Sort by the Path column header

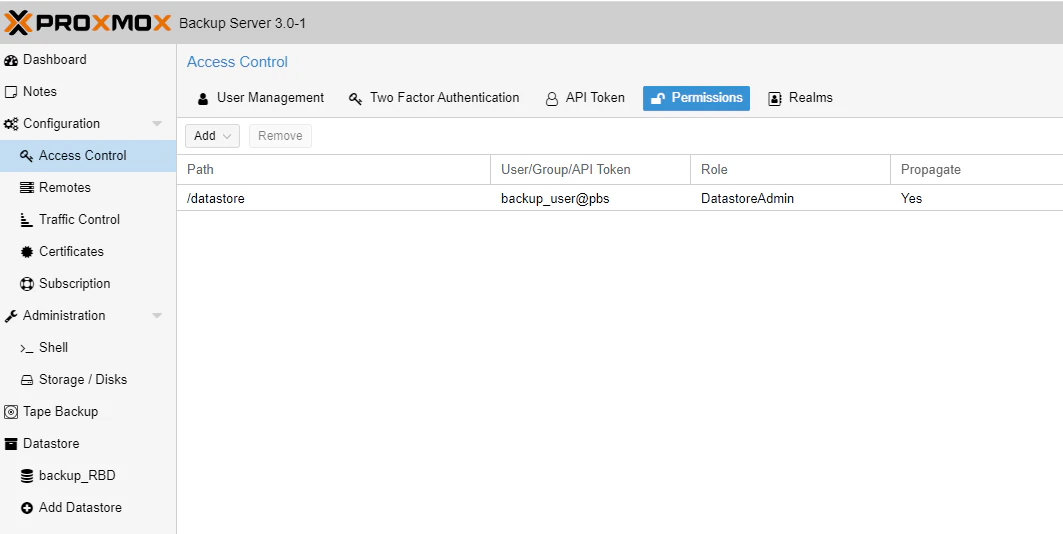pyautogui.click(x=334, y=169)
